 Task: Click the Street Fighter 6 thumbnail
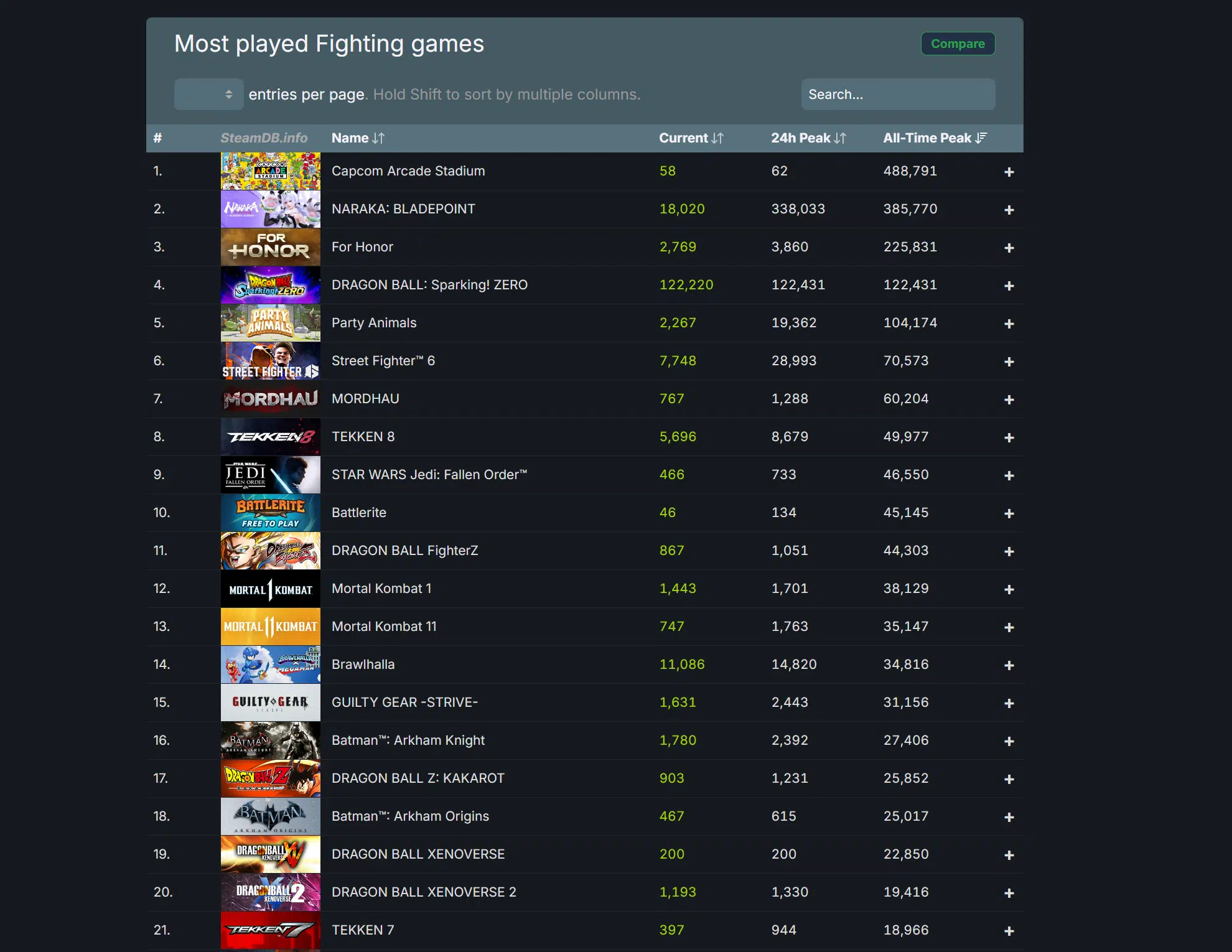click(271, 361)
